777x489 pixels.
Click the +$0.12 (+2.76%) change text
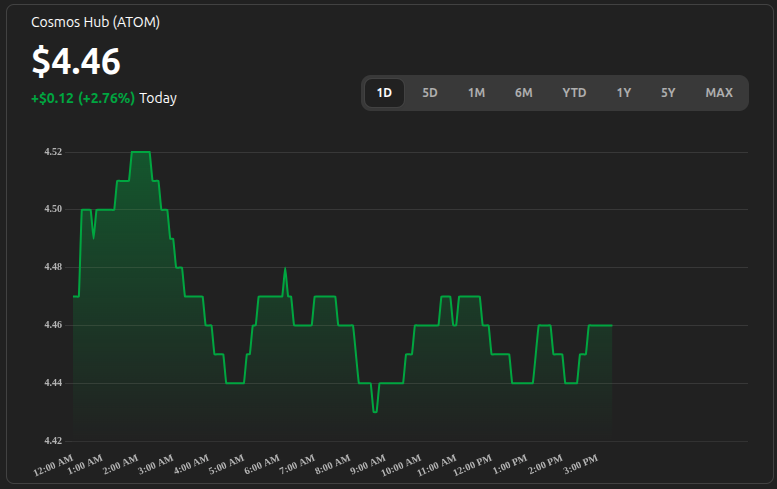pos(83,98)
